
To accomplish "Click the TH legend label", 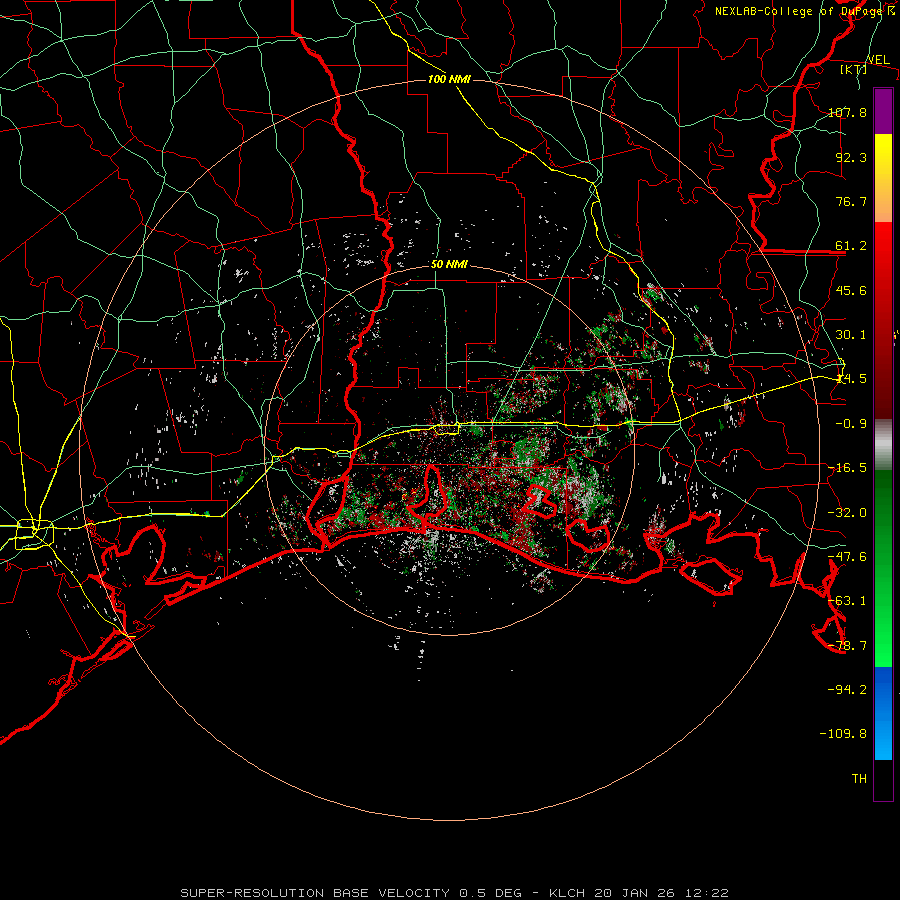I will [859, 779].
